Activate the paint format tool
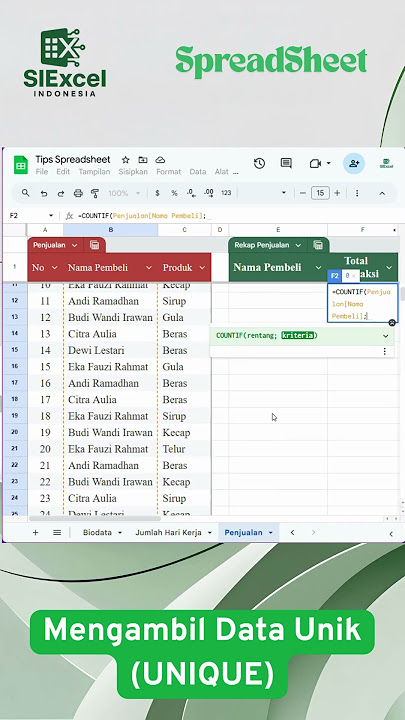Viewport: 405px width, 720px height. coord(95,193)
